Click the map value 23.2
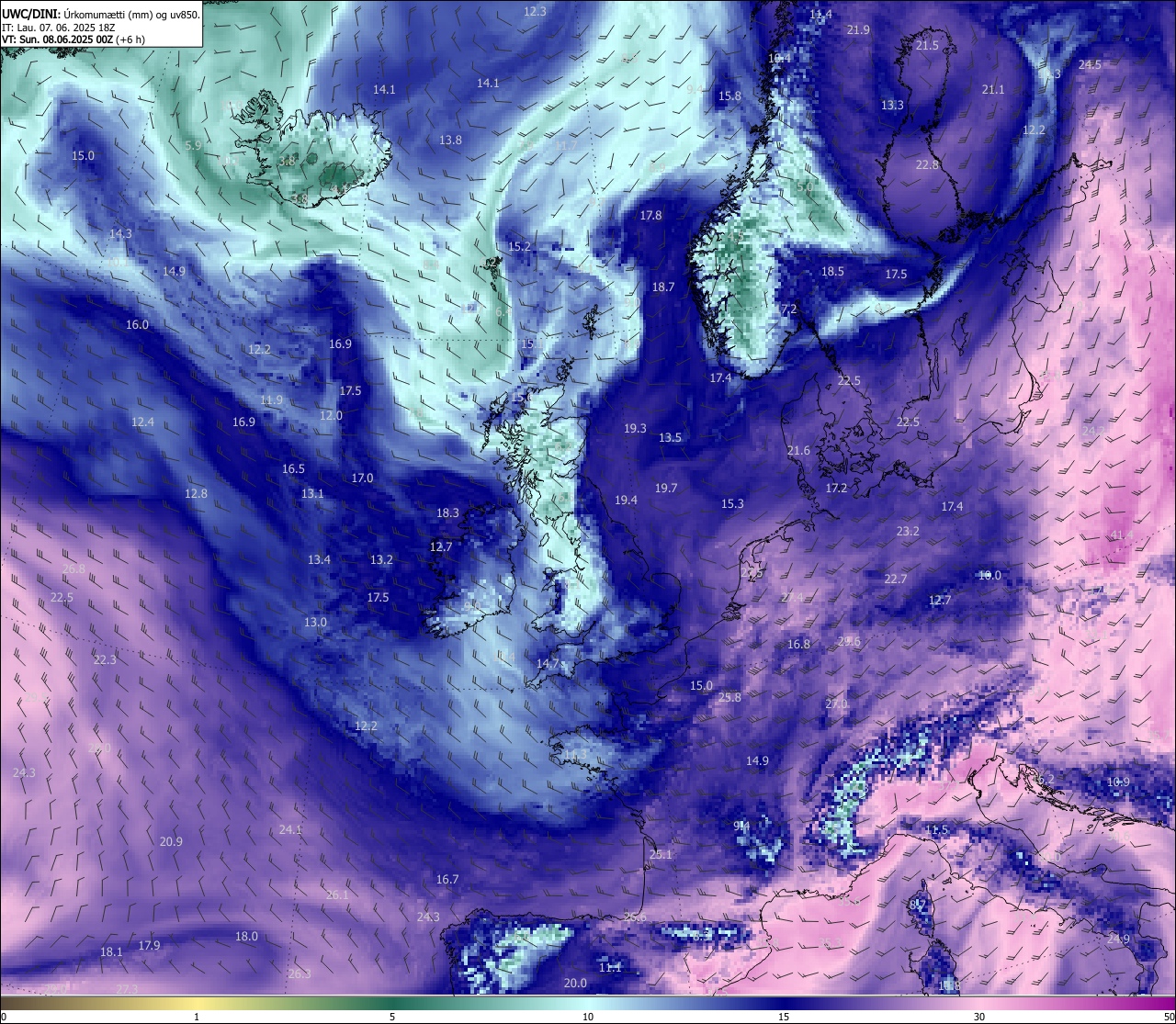This screenshot has height=1024, width=1176. (908, 531)
